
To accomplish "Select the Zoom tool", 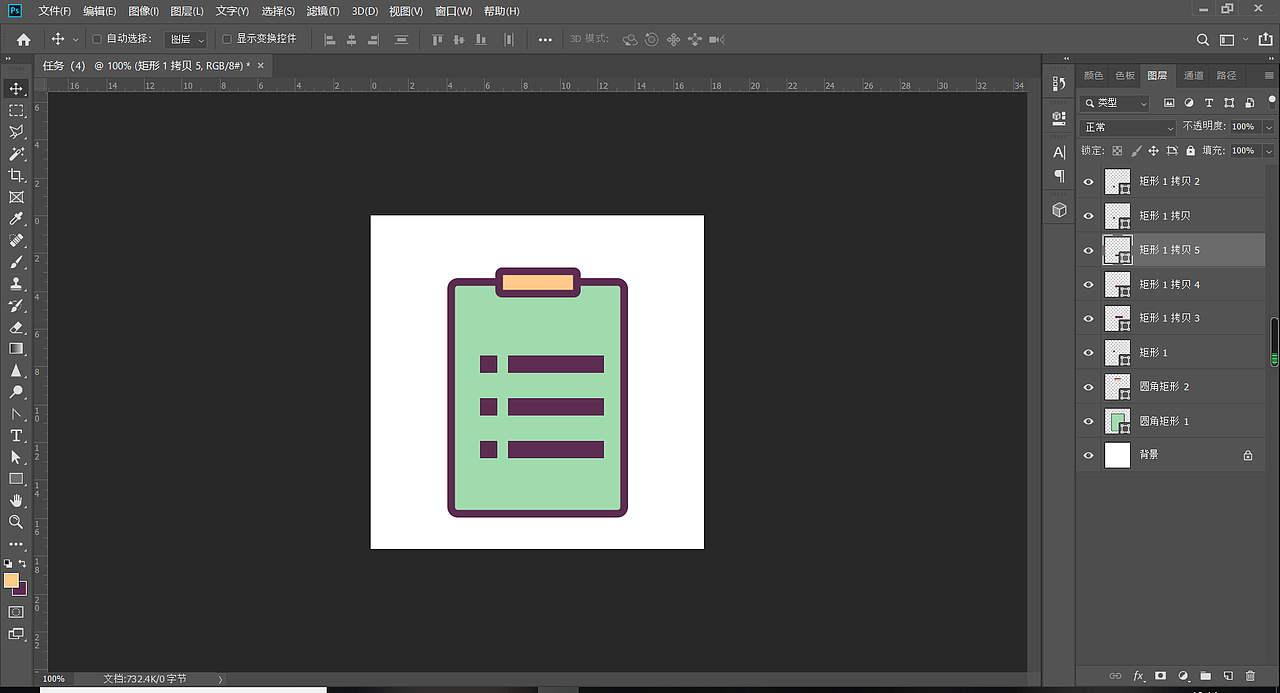I will coord(16,522).
